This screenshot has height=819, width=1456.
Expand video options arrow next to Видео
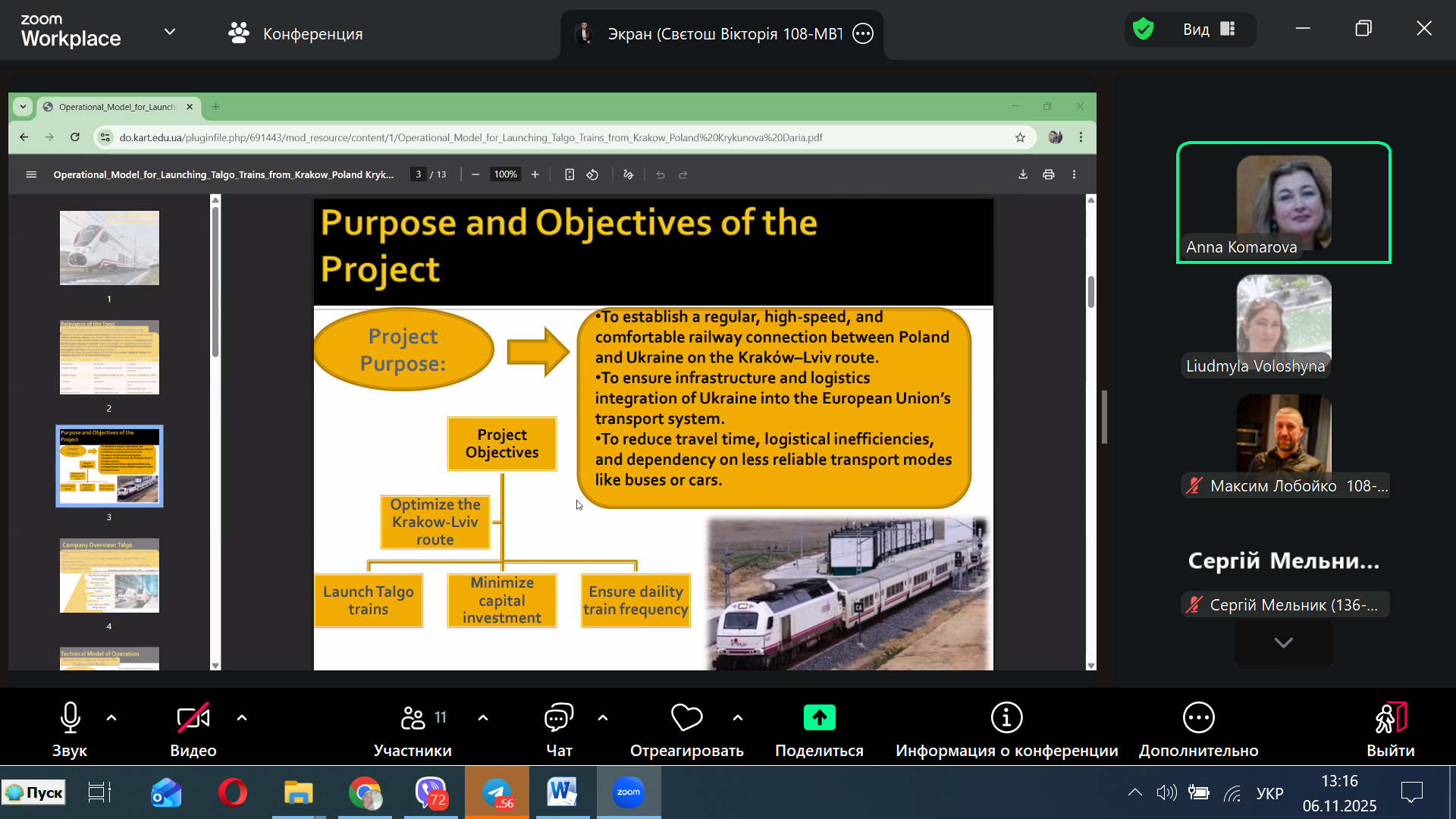tap(242, 717)
